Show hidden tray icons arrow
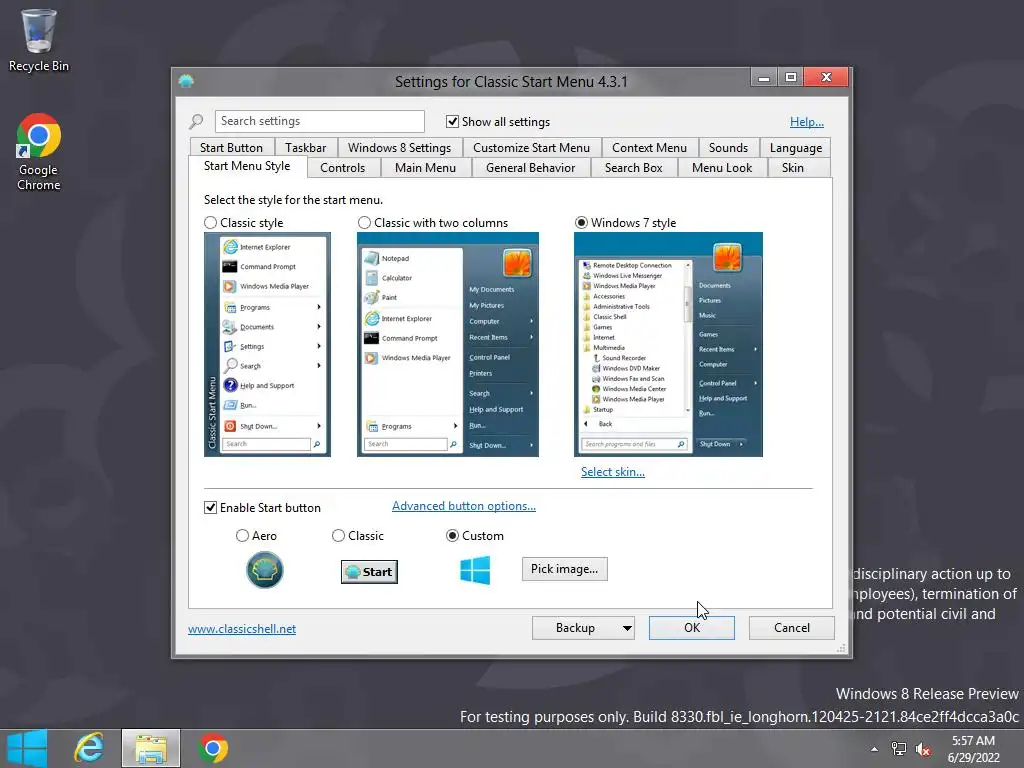The width and height of the screenshot is (1024, 768). click(874, 749)
